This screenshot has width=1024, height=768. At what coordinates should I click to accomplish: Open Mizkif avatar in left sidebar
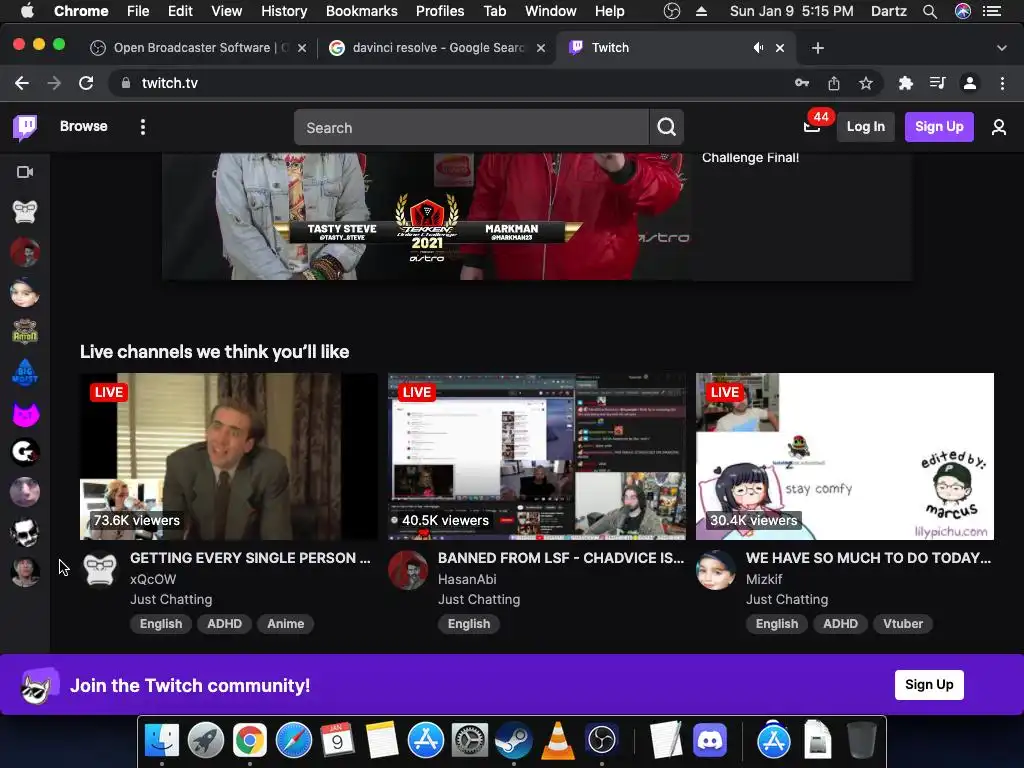pyautogui.click(x=25, y=293)
